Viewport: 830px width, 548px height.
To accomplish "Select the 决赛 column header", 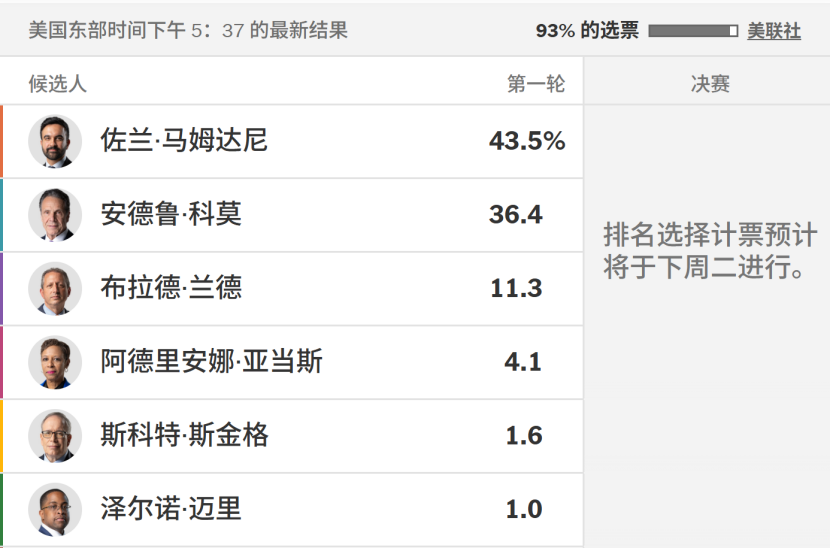I will click(x=710, y=84).
